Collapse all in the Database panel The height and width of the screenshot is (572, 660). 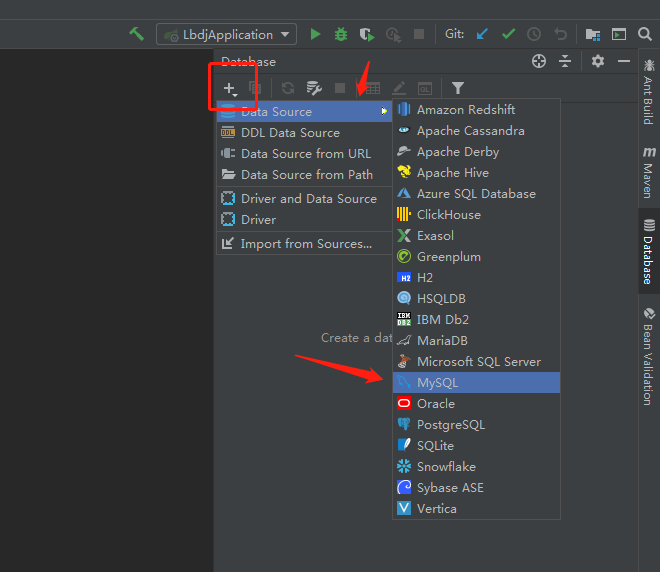click(x=565, y=61)
